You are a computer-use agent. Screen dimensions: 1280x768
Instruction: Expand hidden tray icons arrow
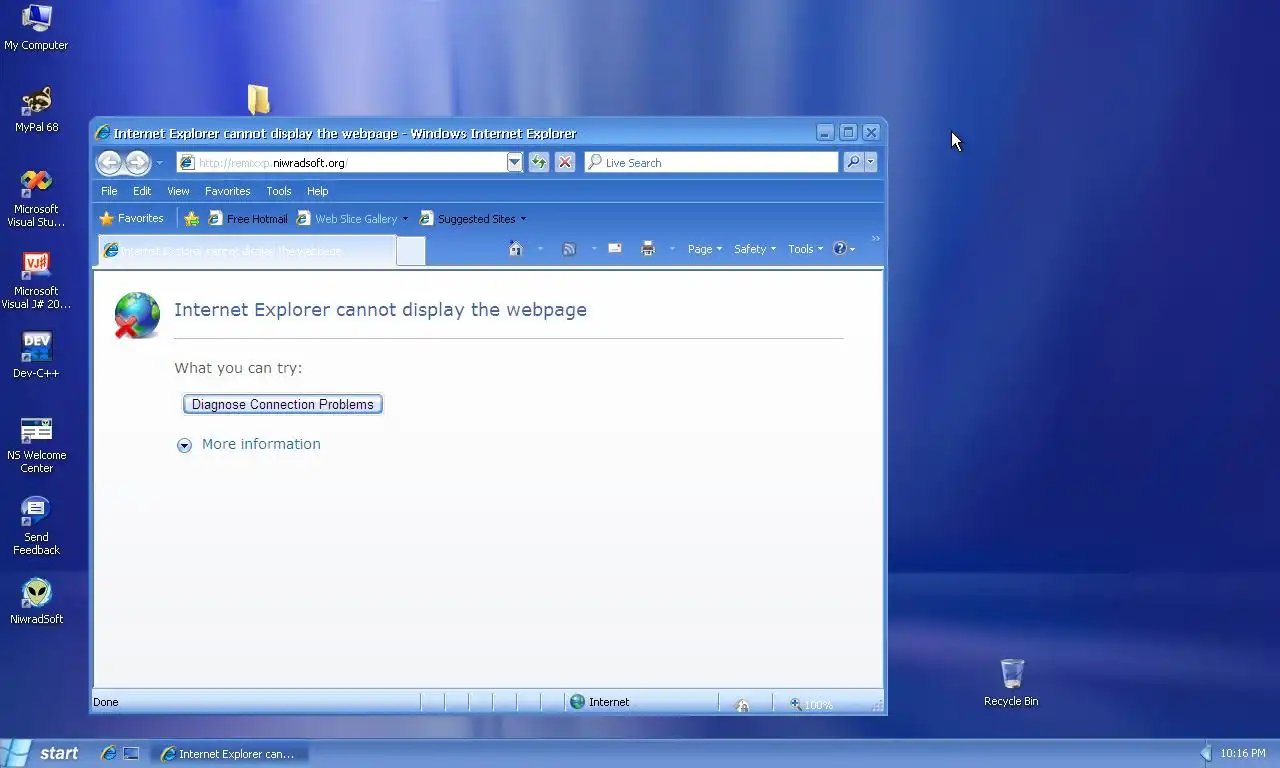[x=1206, y=753]
